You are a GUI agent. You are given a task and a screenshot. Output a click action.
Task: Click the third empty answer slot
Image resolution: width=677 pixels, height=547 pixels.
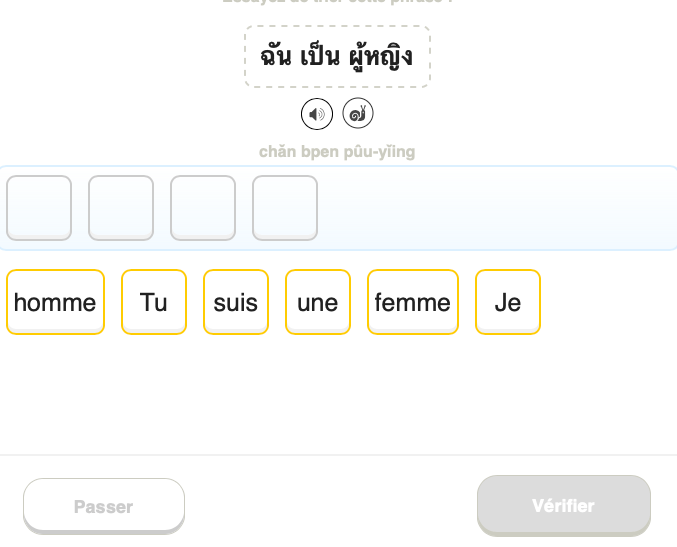coord(203,208)
